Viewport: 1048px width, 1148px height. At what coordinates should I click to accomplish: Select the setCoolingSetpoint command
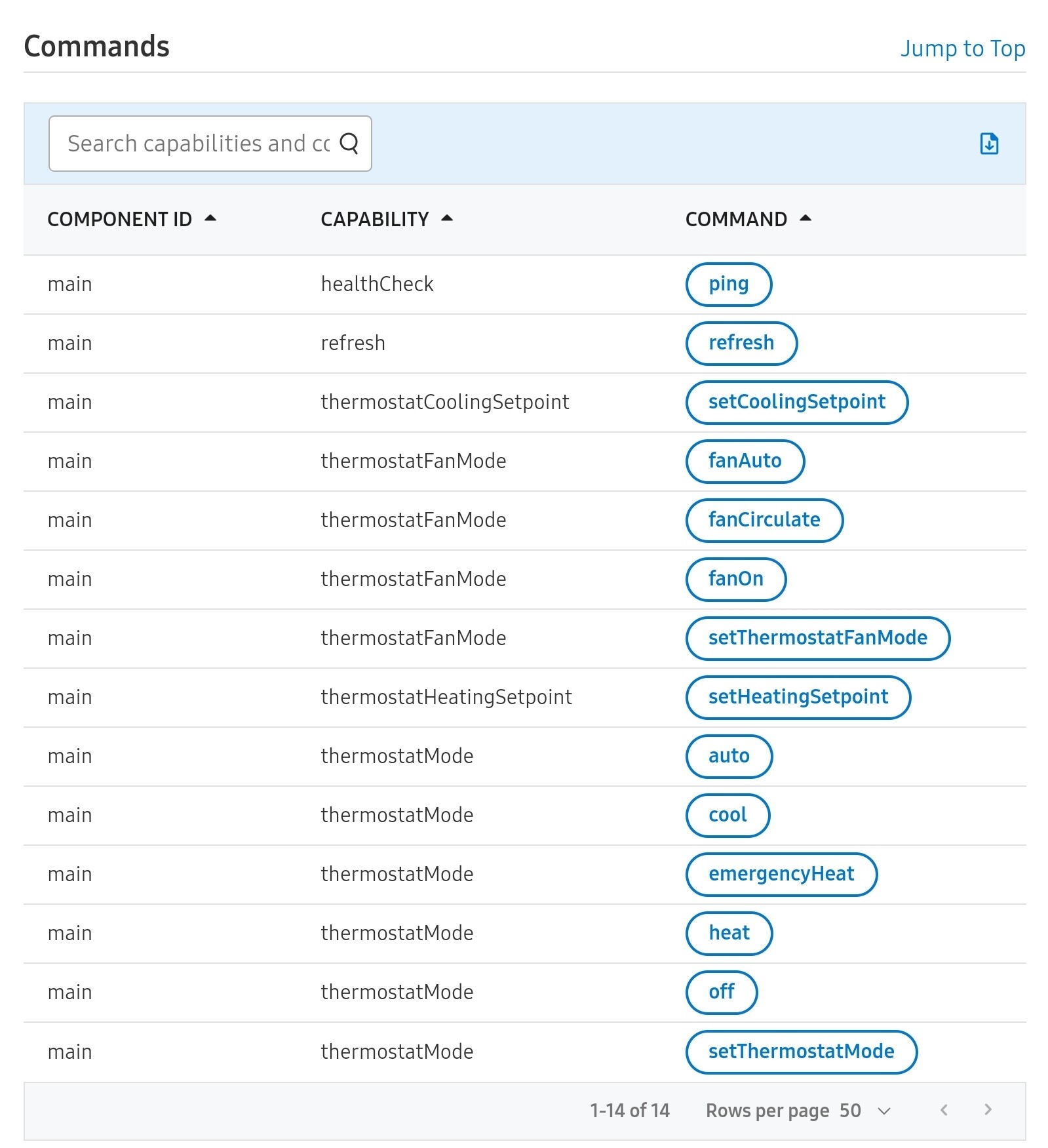[x=796, y=403]
